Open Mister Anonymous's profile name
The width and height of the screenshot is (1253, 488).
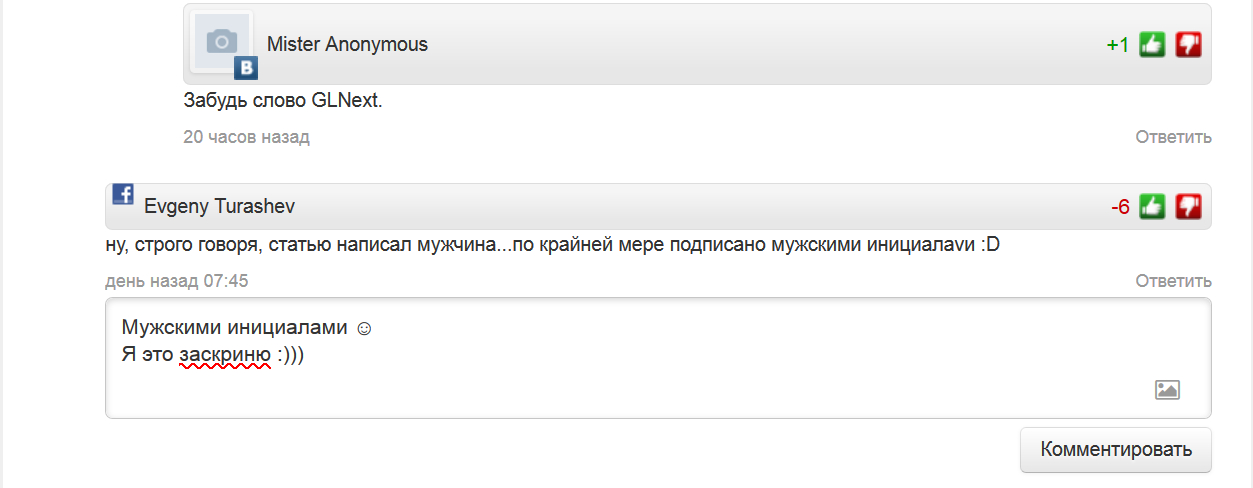[x=347, y=44]
